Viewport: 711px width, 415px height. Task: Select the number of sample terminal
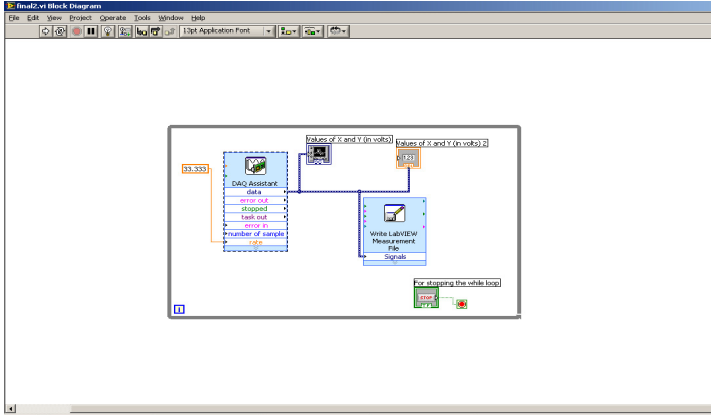tap(256, 234)
